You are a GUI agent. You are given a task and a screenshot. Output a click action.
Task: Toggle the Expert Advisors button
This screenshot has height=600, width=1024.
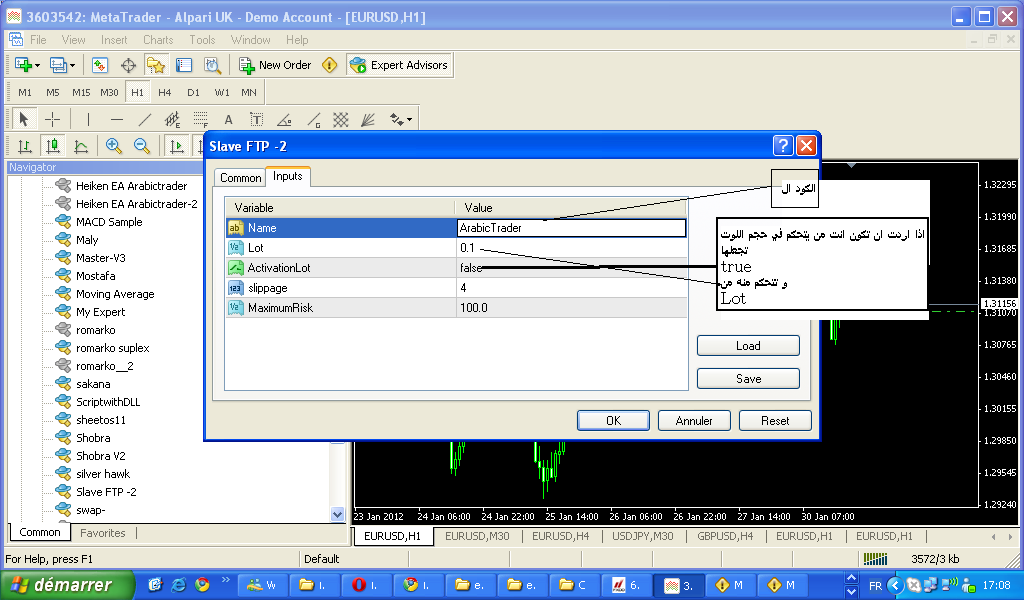(399, 65)
